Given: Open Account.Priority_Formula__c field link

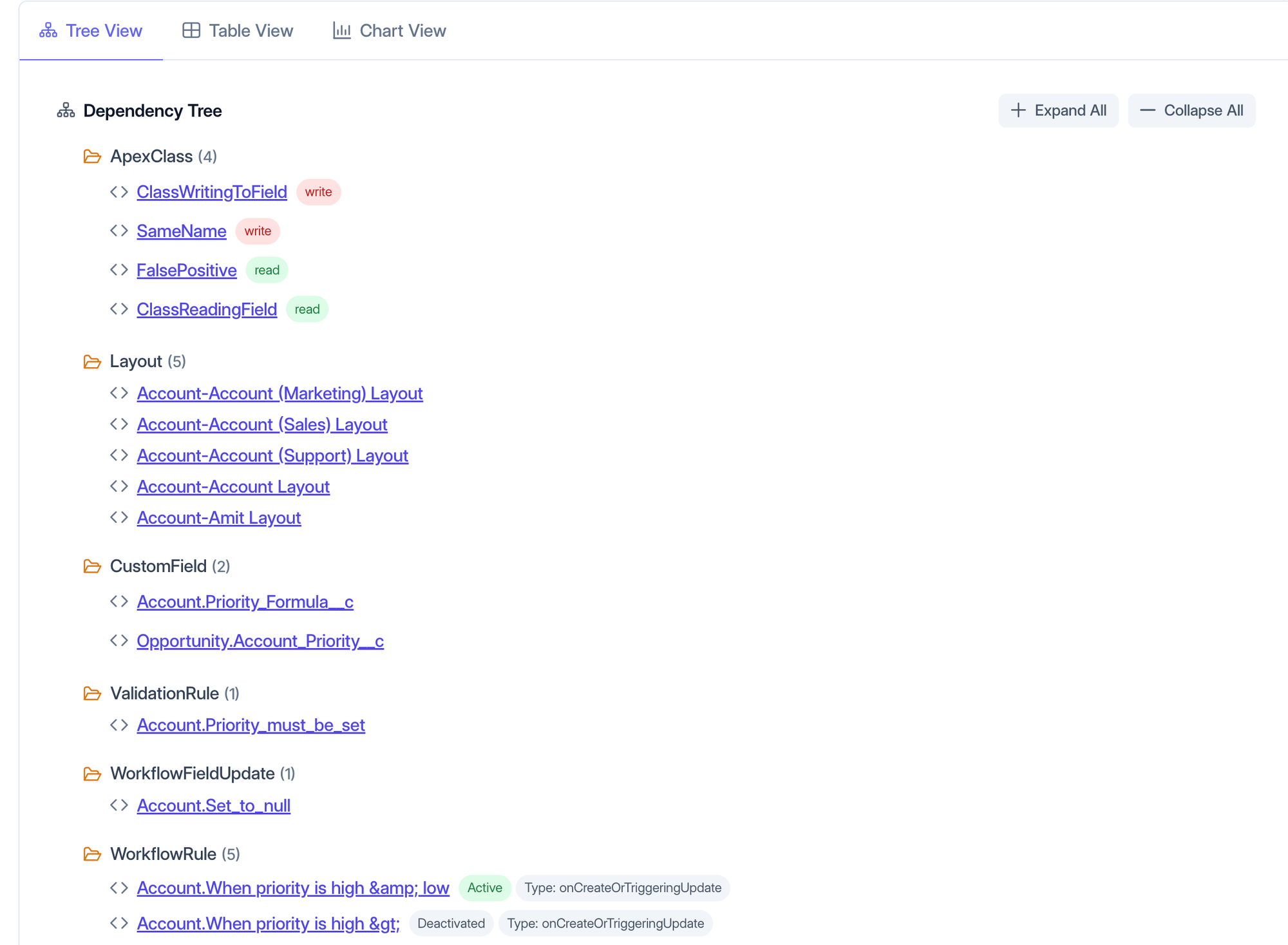Looking at the screenshot, I should pos(245,602).
